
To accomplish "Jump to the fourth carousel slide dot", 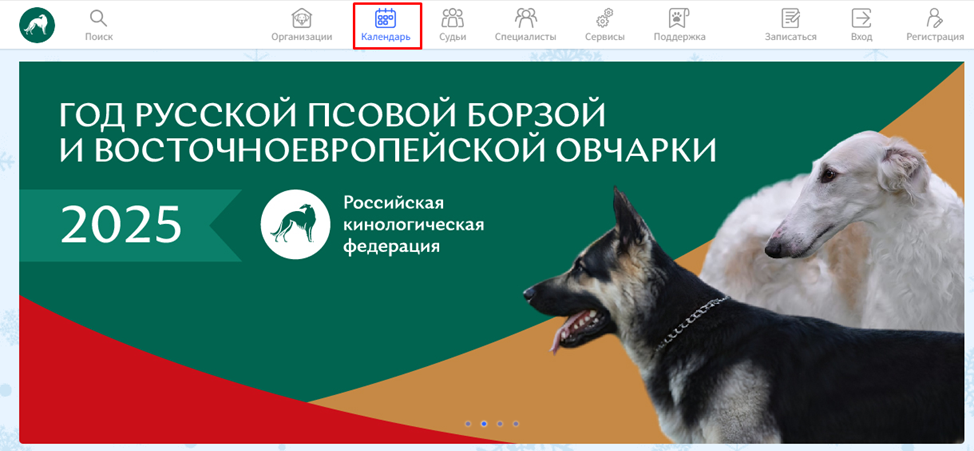I will [x=516, y=423].
